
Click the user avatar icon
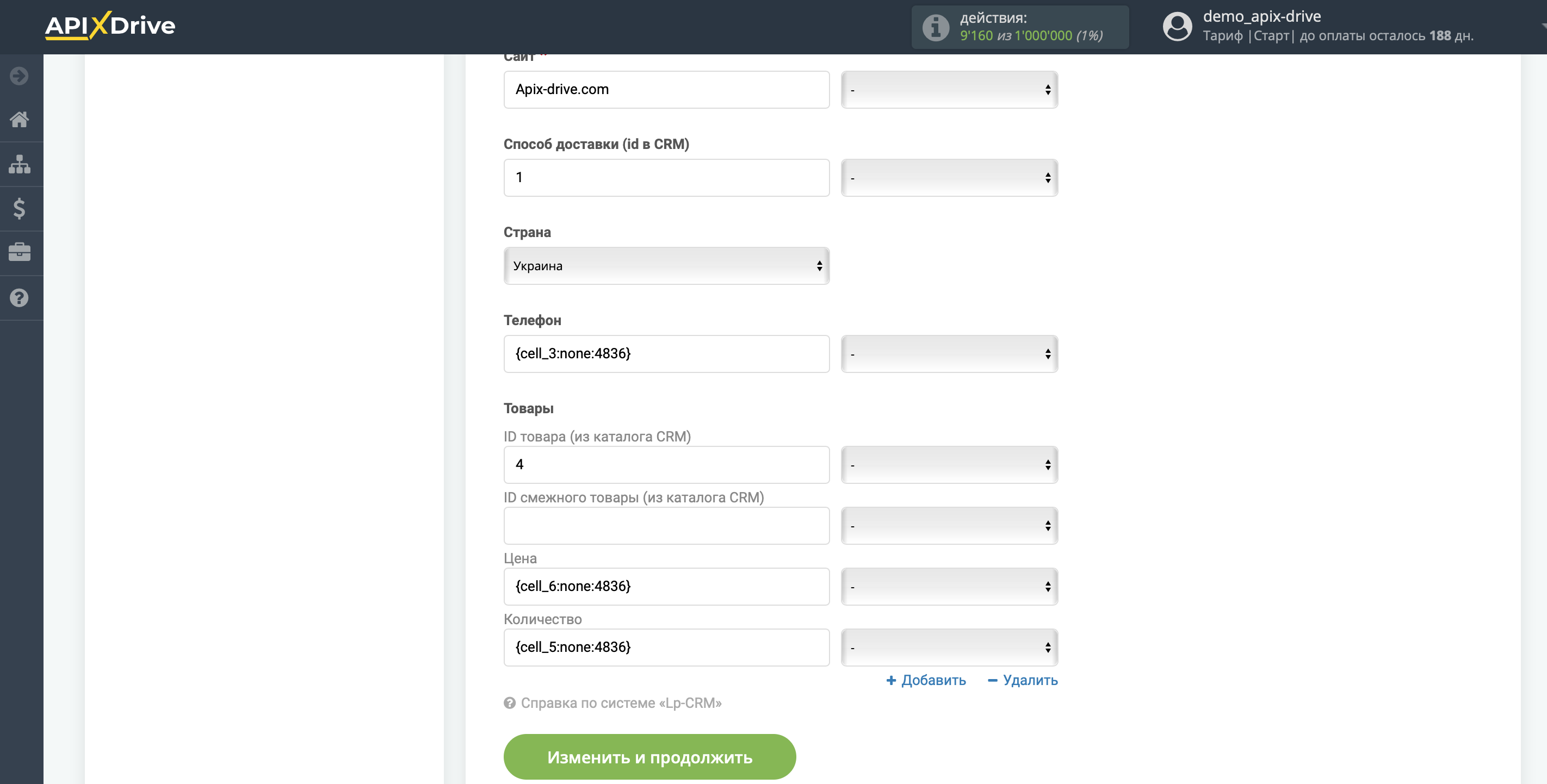click(1177, 27)
